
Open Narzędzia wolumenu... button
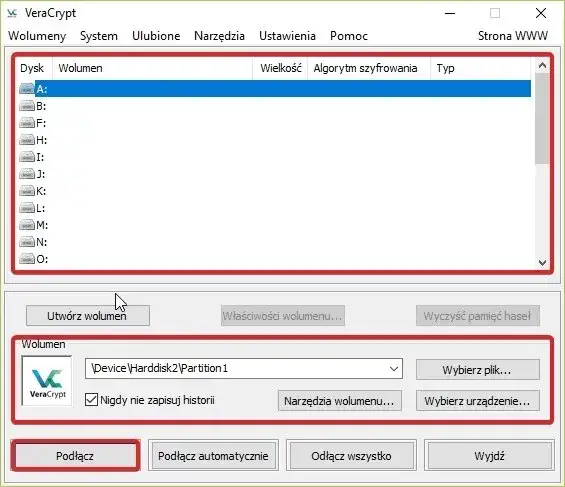[x=340, y=401]
